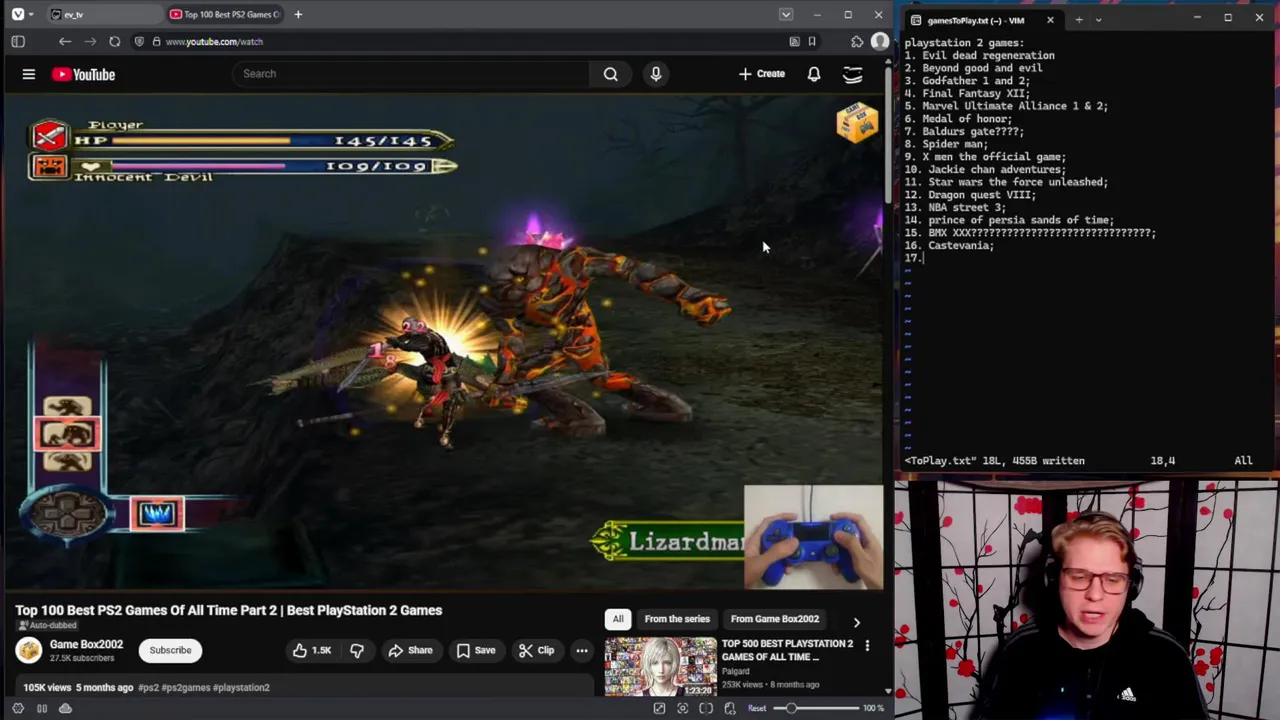Image resolution: width=1280 pixels, height=720 pixels.
Task: Open terminal profile dropdown arrow
Action: [1098, 20]
